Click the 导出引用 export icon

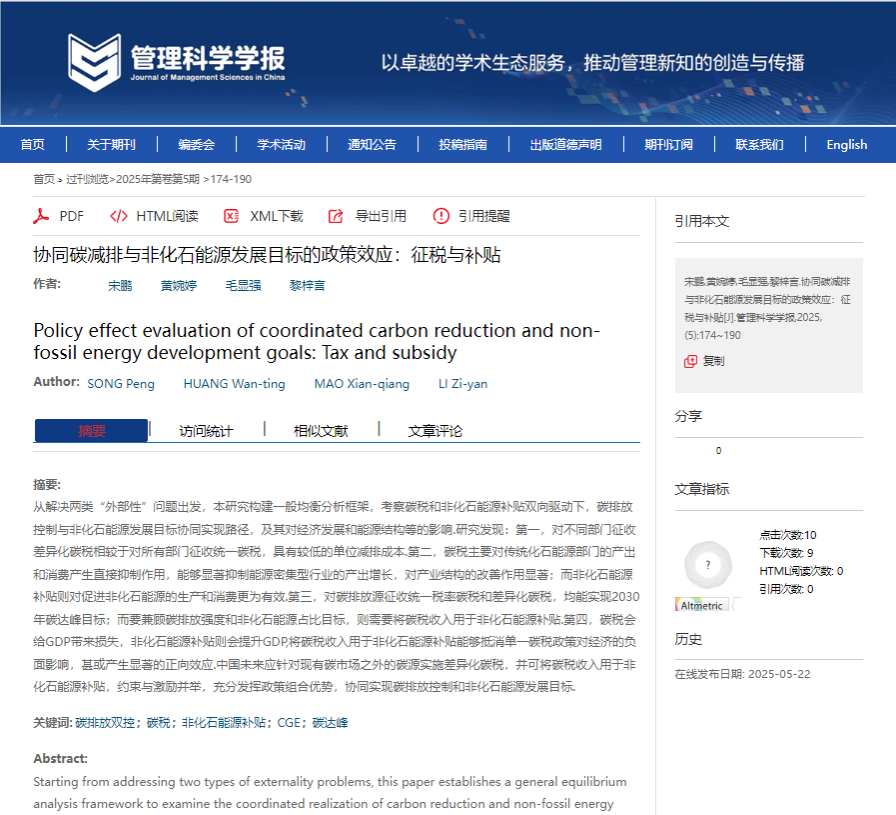336,216
